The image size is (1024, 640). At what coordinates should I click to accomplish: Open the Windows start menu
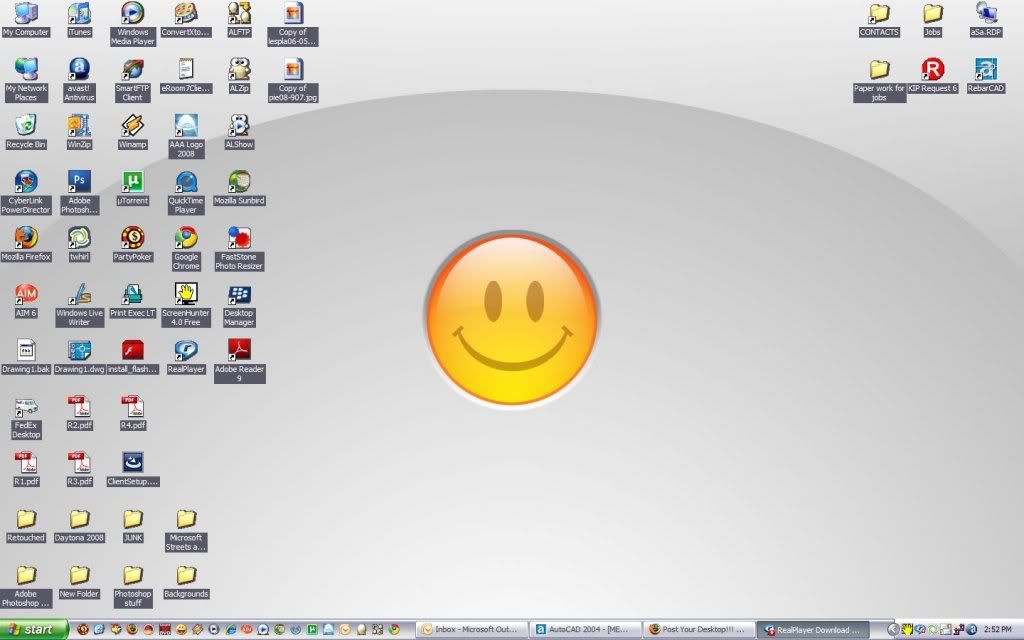[x=34, y=630]
